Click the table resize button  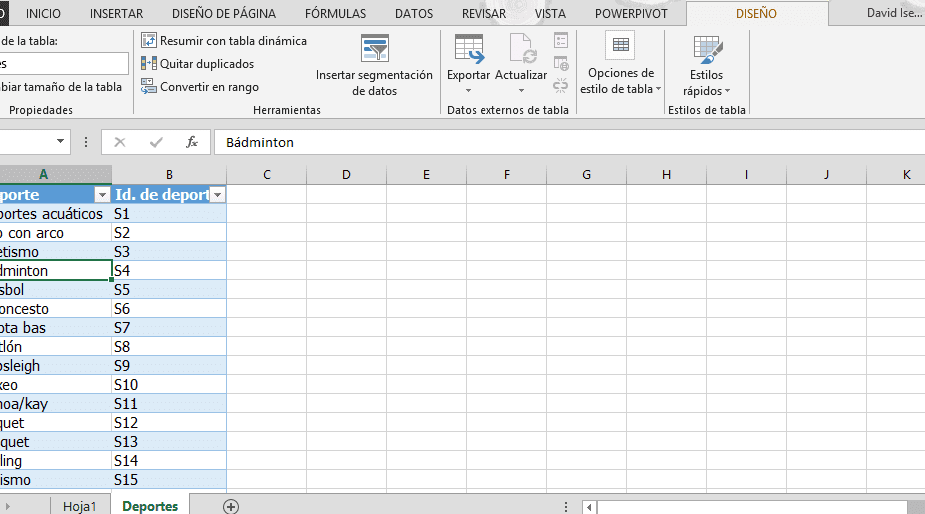(x=61, y=87)
